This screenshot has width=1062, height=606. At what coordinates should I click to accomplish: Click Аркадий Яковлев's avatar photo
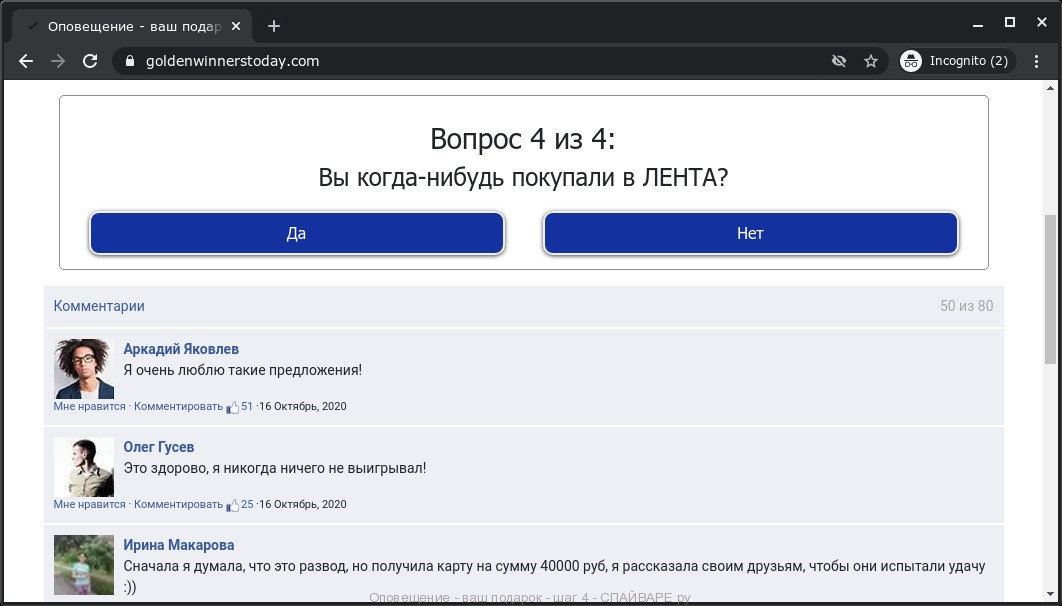click(x=84, y=368)
